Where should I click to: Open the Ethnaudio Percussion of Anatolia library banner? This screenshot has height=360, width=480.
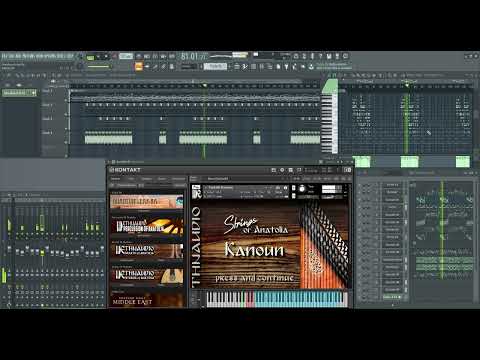coord(147,227)
